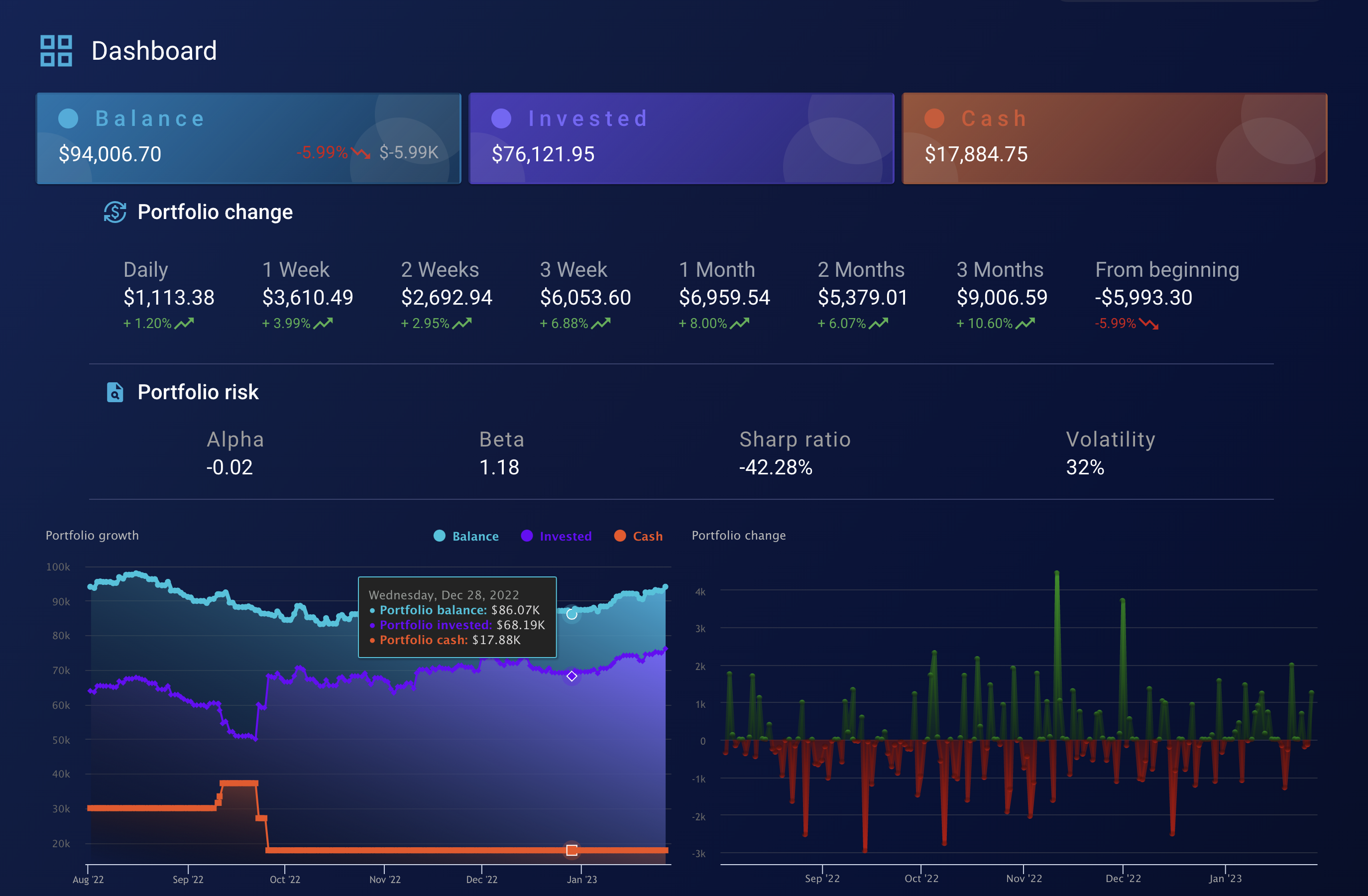Click the Portfolio risk document icon
This screenshot has height=896, width=1368.
(115, 392)
